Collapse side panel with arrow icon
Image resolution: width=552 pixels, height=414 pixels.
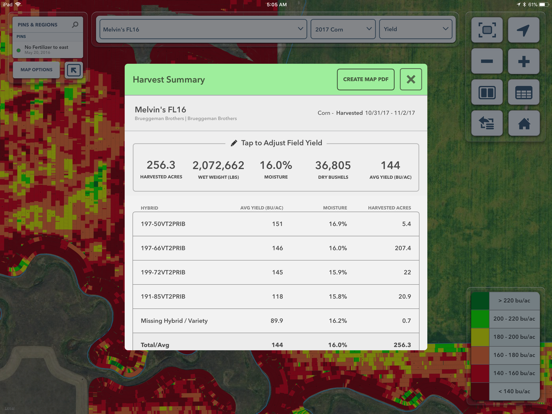click(74, 70)
